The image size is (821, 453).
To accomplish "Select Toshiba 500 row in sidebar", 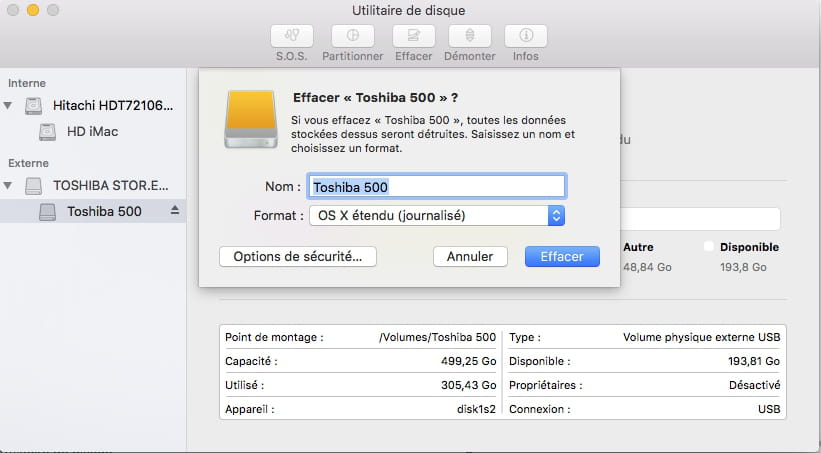I will 93,212.
